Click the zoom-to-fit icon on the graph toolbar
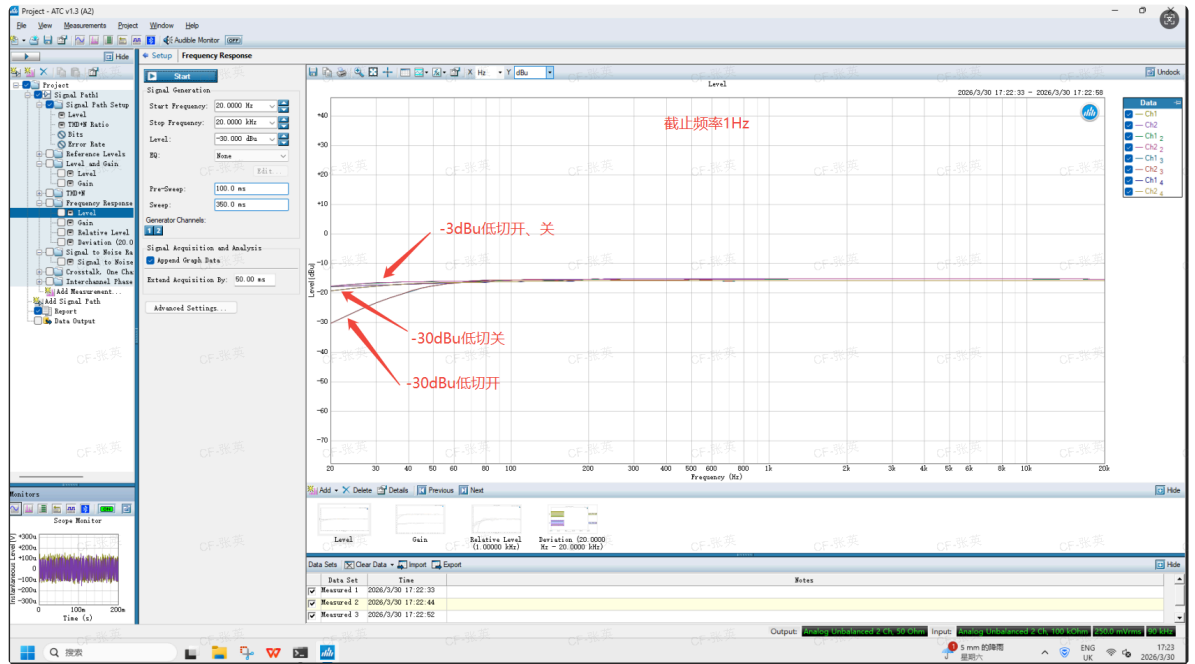 [373, 72]
